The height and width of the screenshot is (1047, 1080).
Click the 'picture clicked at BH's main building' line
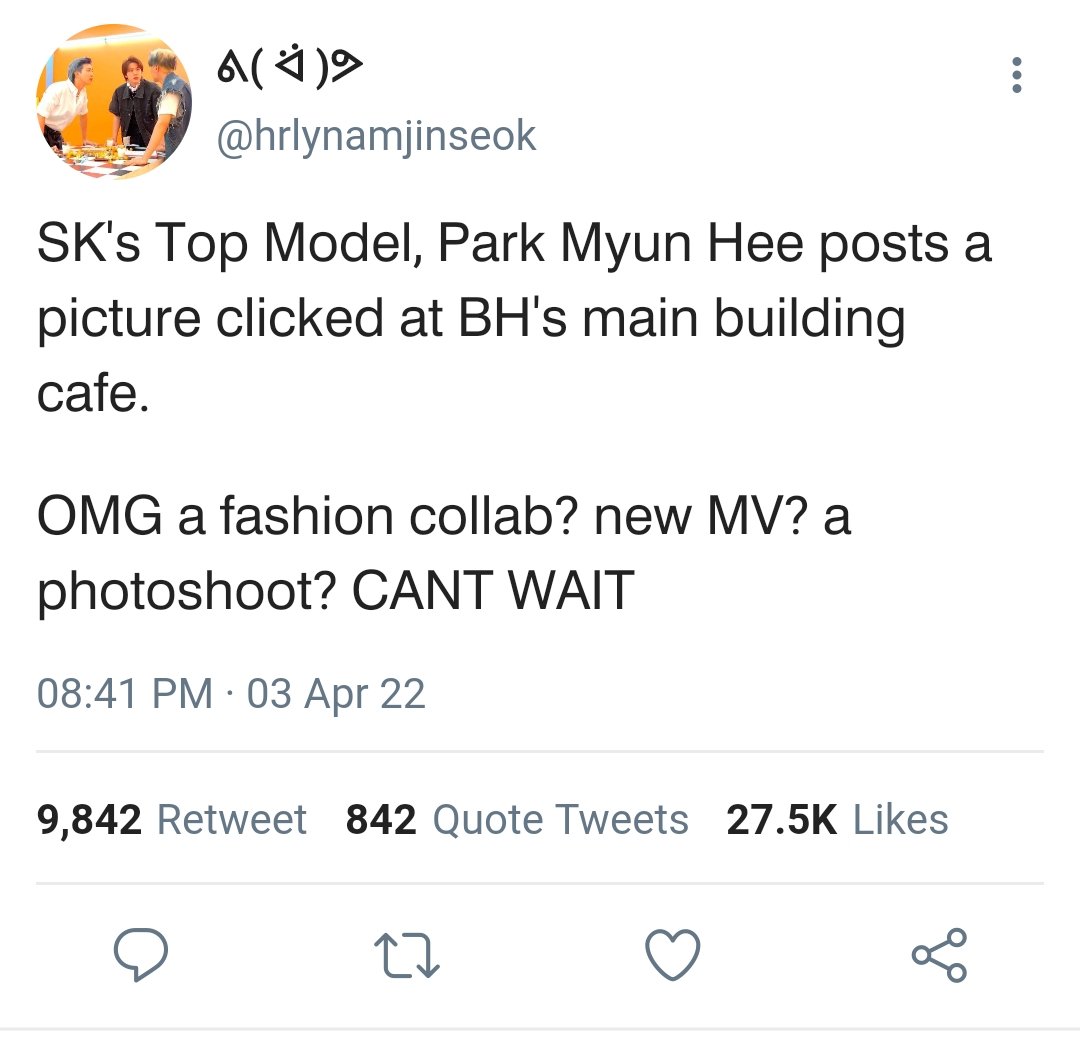pyautogui.click(x=471, y=320)
